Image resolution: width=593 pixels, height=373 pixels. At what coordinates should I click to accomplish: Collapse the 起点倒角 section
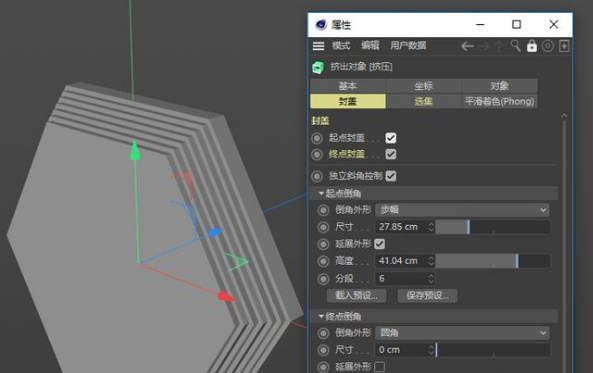[321, 194]
